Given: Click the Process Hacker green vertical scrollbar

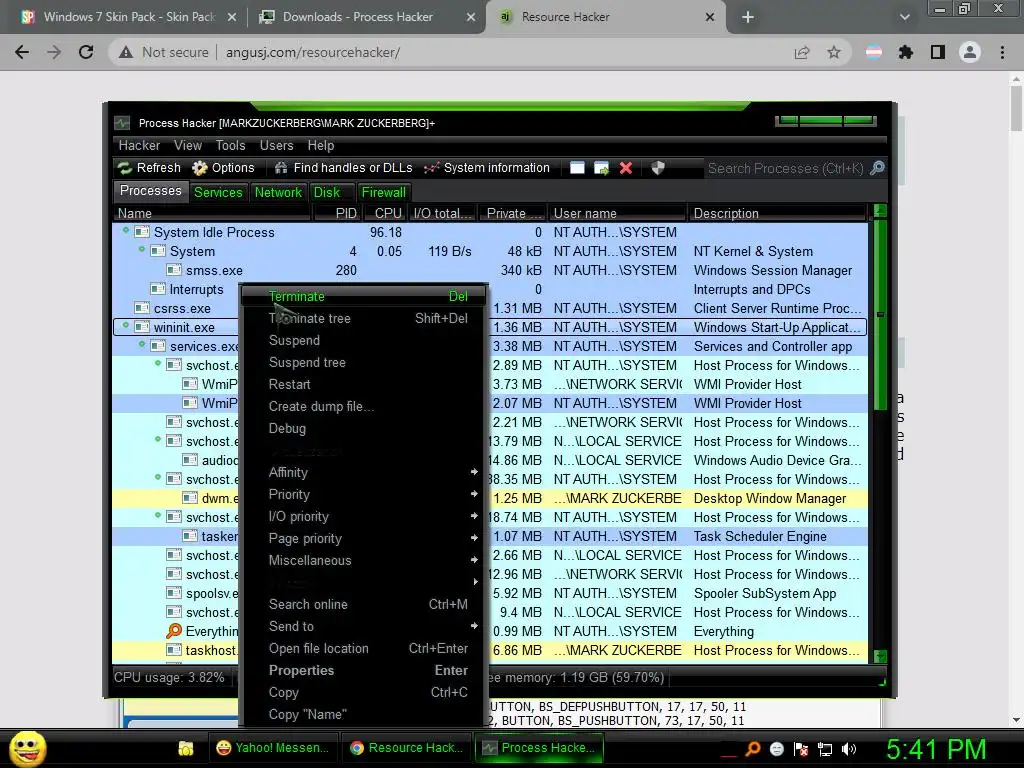Looking at the screenshot, I should (x=880, y=313).
